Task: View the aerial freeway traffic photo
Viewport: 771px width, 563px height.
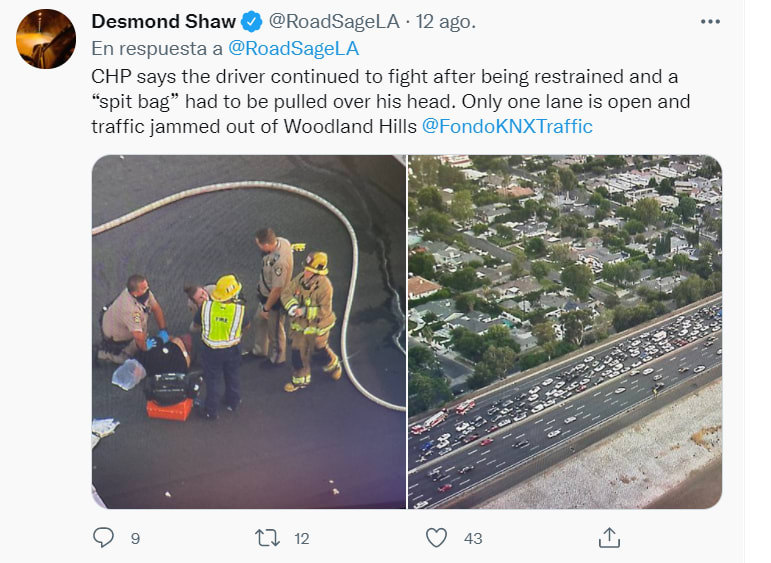Action: [565, 332]
